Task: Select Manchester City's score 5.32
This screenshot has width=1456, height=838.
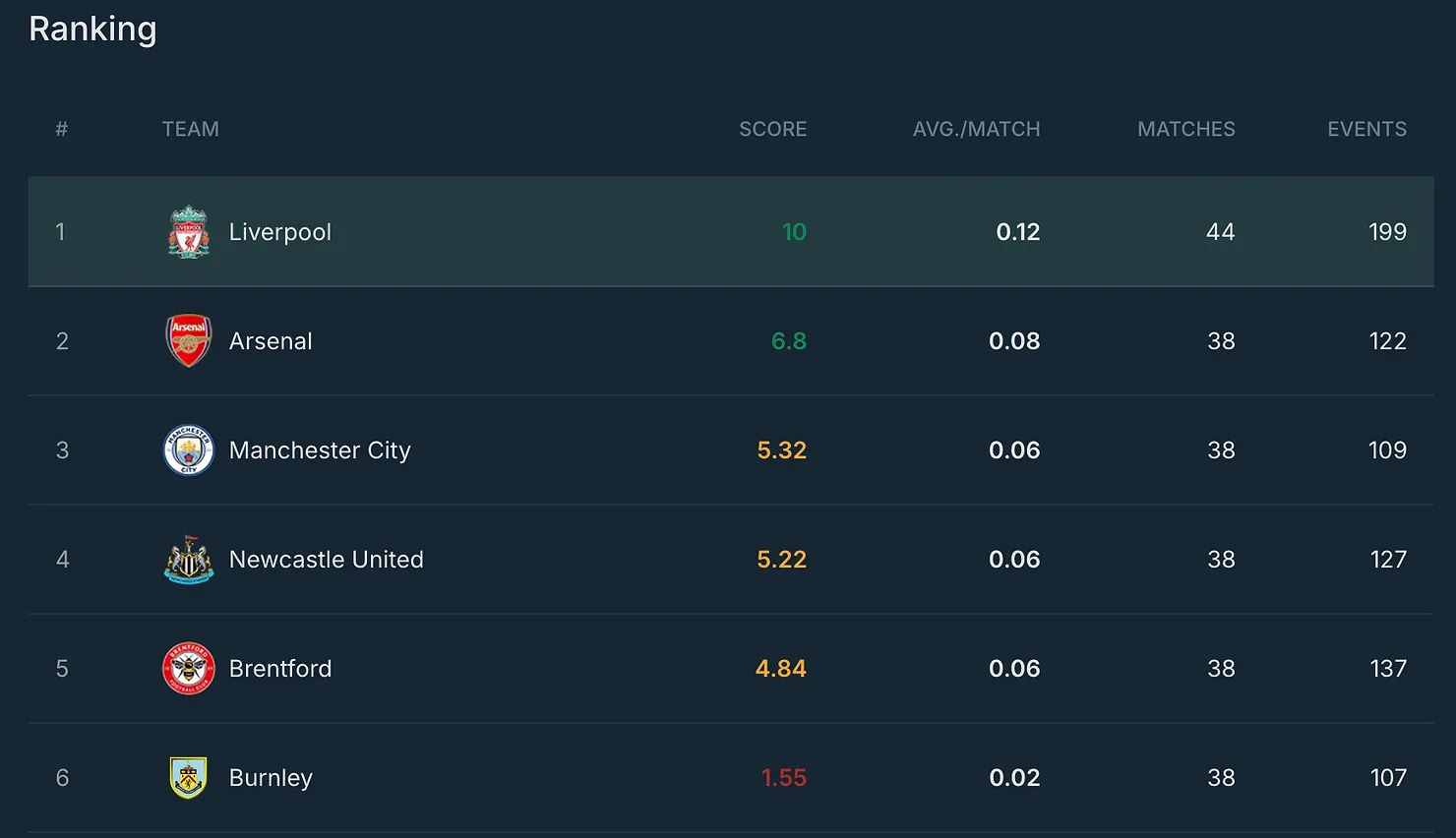Action: coord(782,450)
